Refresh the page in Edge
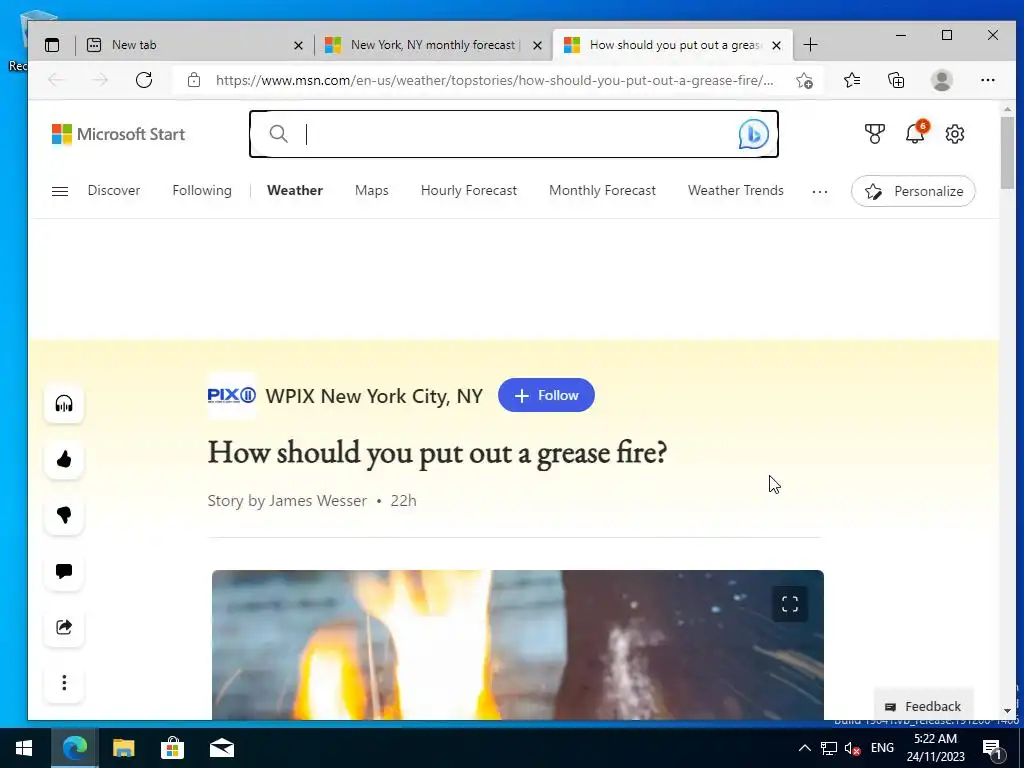 click(144, 80)
